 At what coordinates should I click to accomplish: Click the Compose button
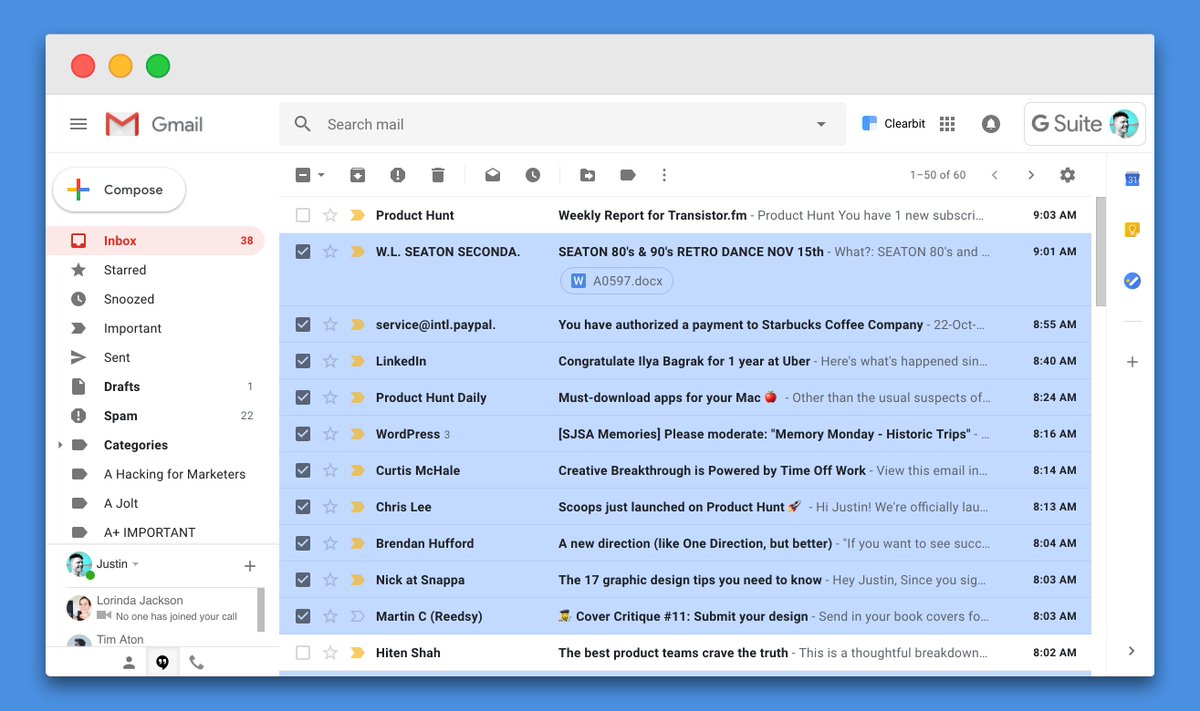[x=119, y=190]
